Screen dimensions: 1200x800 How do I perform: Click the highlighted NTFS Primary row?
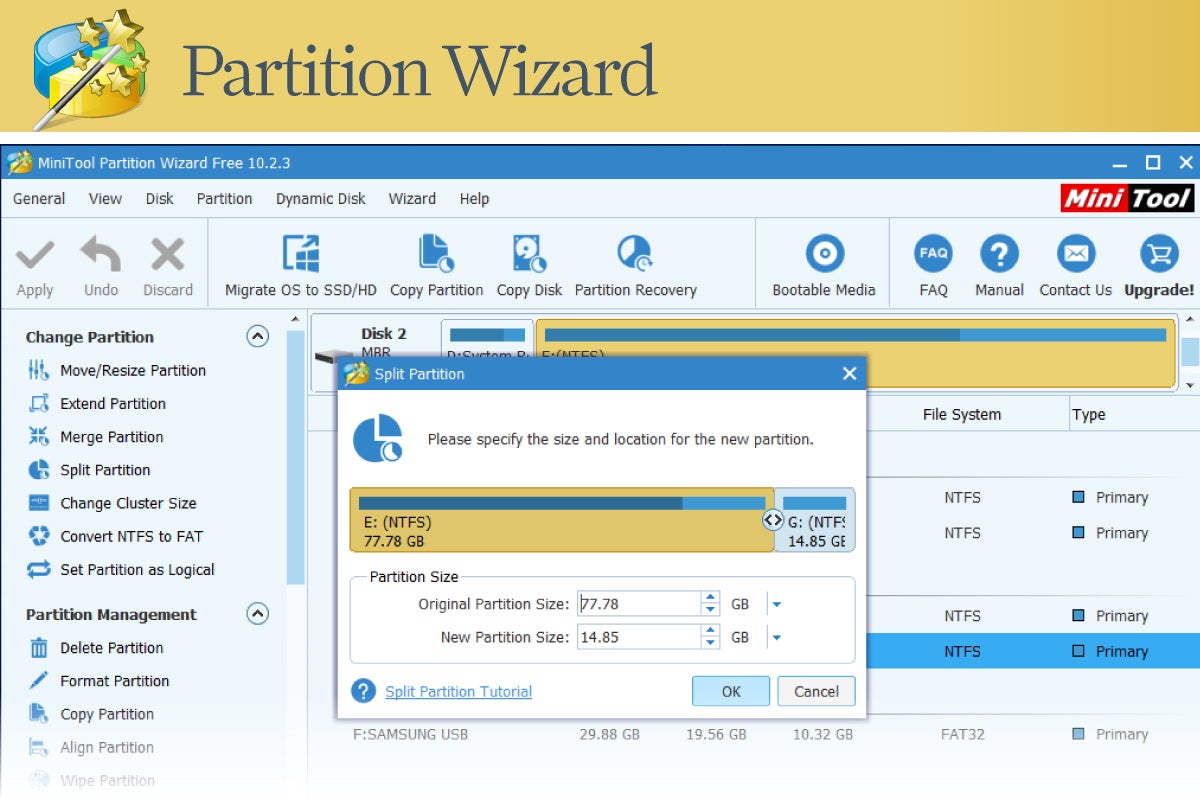coord(1033,651)
